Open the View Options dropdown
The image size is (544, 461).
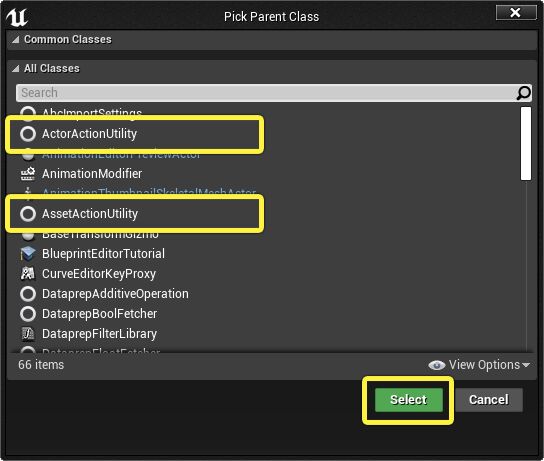(479, 365)
